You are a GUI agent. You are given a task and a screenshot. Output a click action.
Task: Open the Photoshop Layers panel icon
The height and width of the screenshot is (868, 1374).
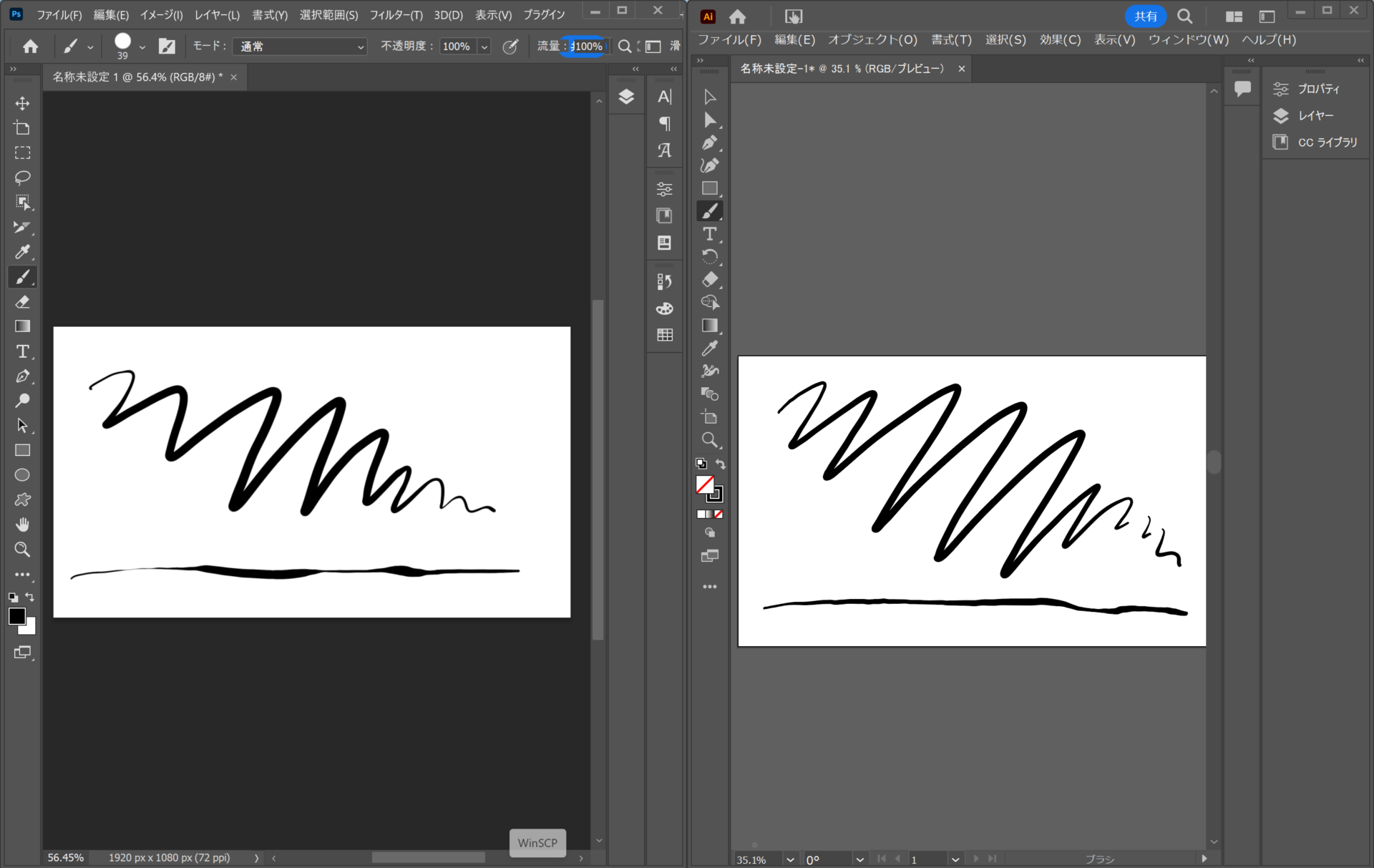pyautogui.click(x=626, y=97)
